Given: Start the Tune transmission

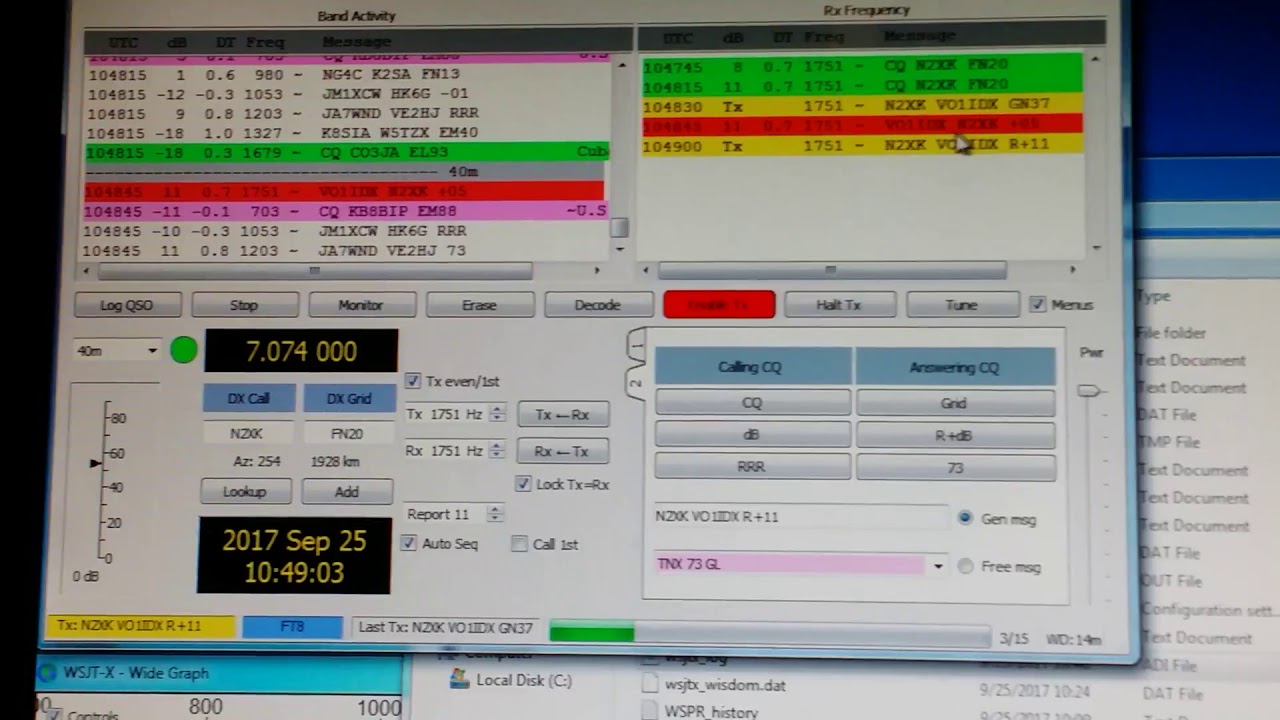Looking at the screenshot, I should click(x=961, y=305).
